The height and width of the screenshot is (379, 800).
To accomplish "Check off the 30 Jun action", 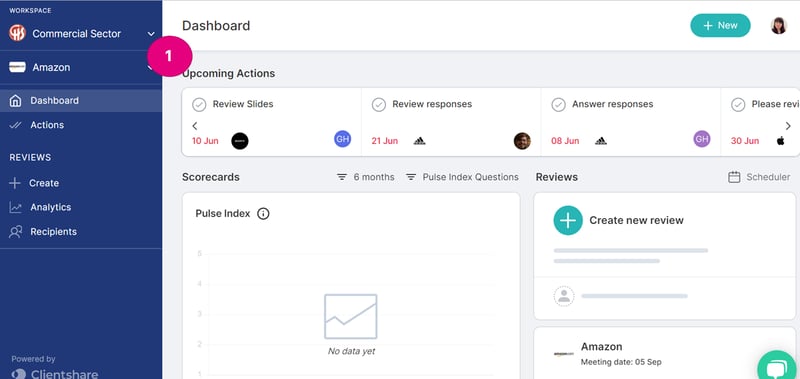I will pyautogui.click(x=738, y=105).
